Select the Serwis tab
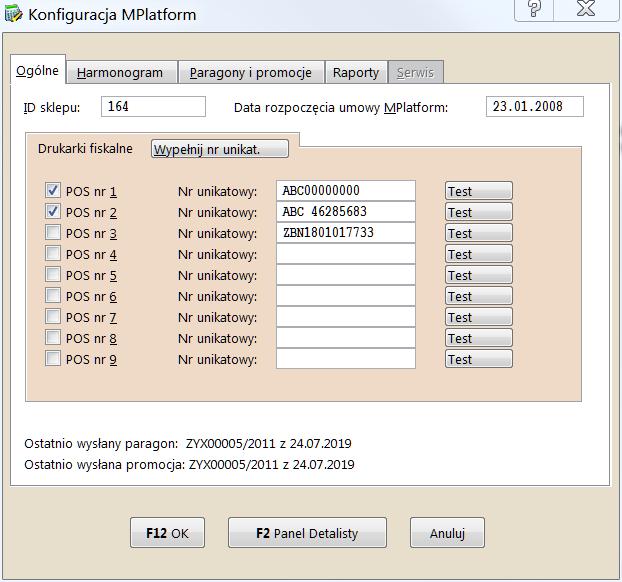This screenshot has height=582, width=622. click(416, 73)
